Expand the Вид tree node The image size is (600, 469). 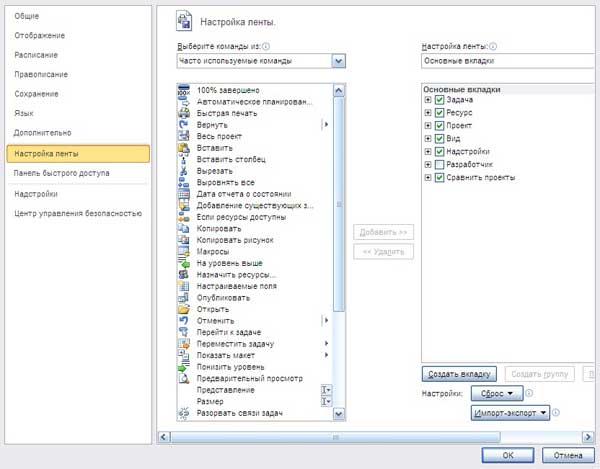click(428, 138)
